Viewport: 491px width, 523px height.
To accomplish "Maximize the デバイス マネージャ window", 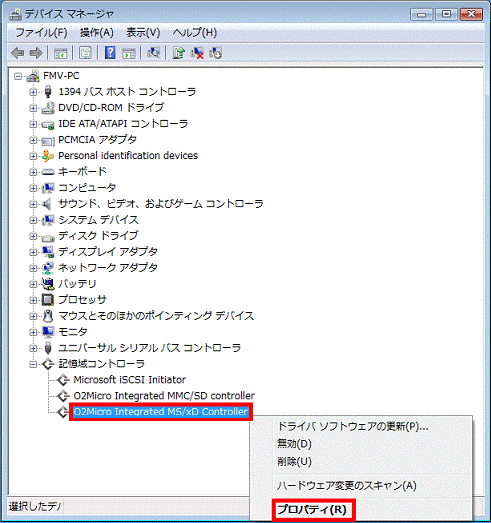I will 446,14.
